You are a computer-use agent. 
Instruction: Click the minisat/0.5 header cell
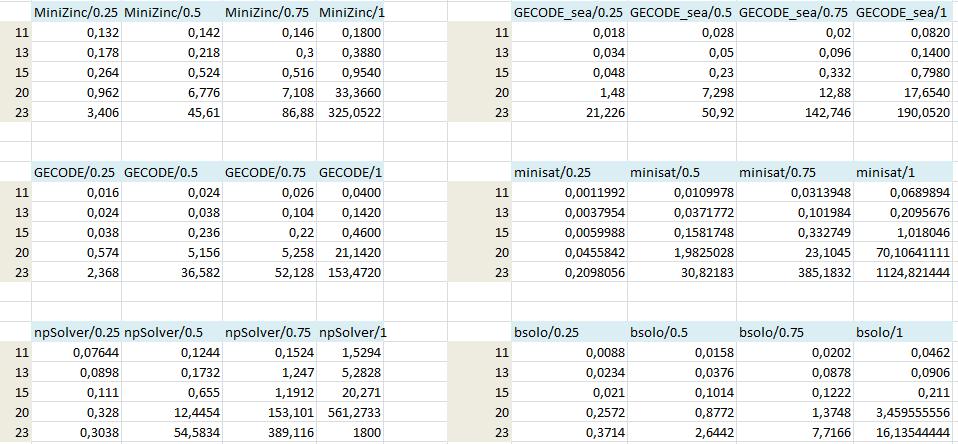(x=682, y=172)
